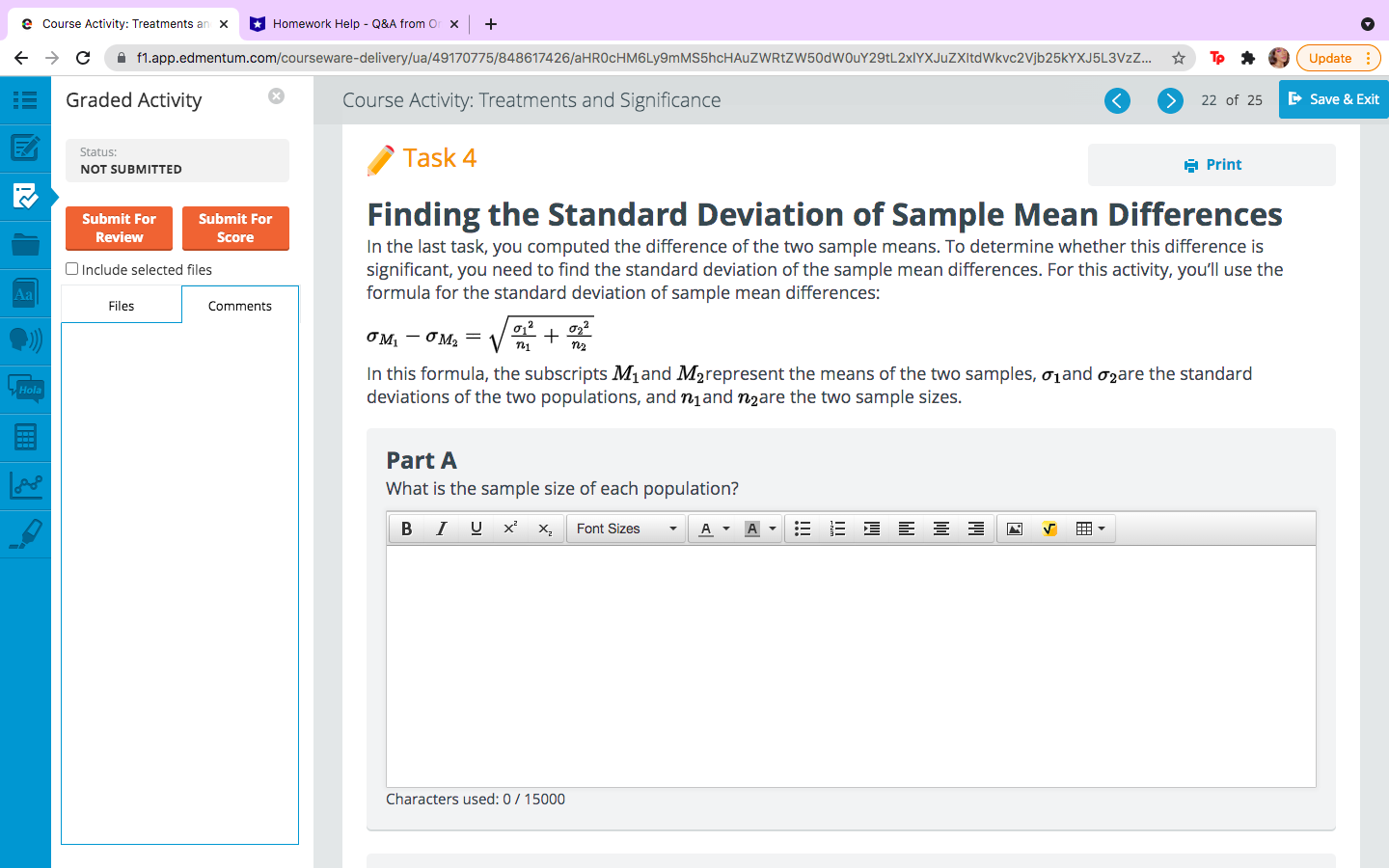Select the highlighter tool in sidebar

point(25,533)
